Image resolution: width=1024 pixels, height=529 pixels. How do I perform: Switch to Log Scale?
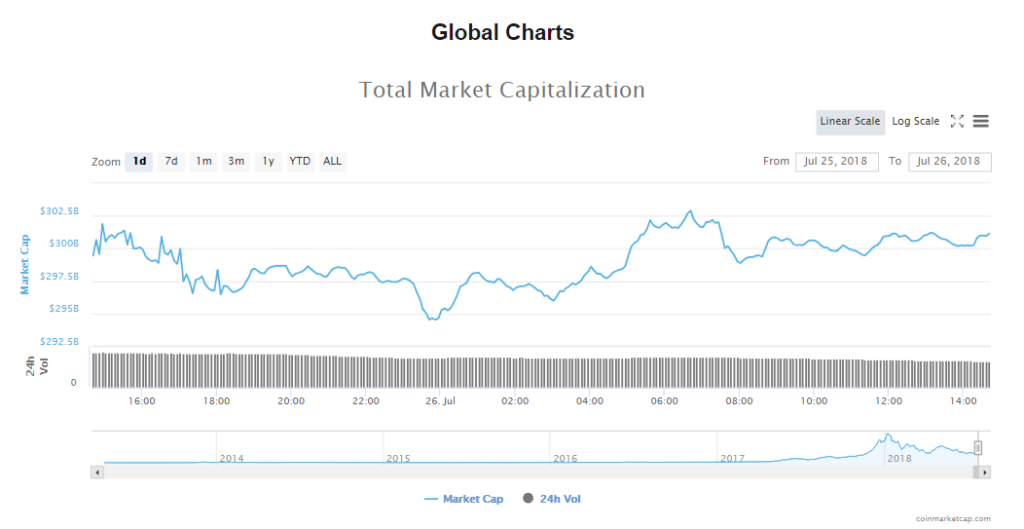point(915,122)
